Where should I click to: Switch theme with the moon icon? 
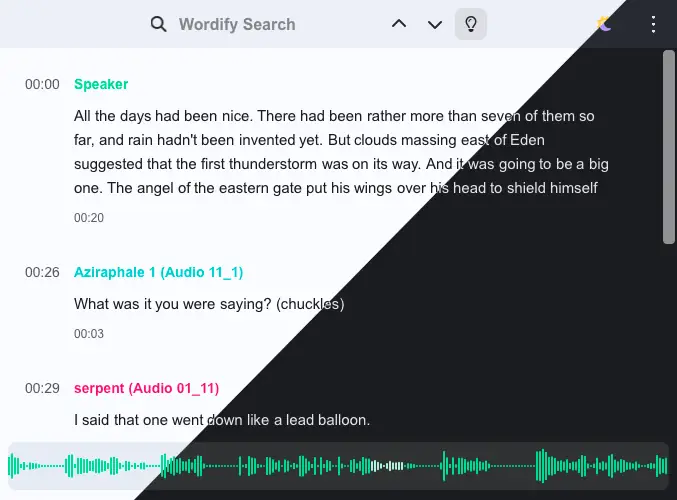click(x=604, y=24)
